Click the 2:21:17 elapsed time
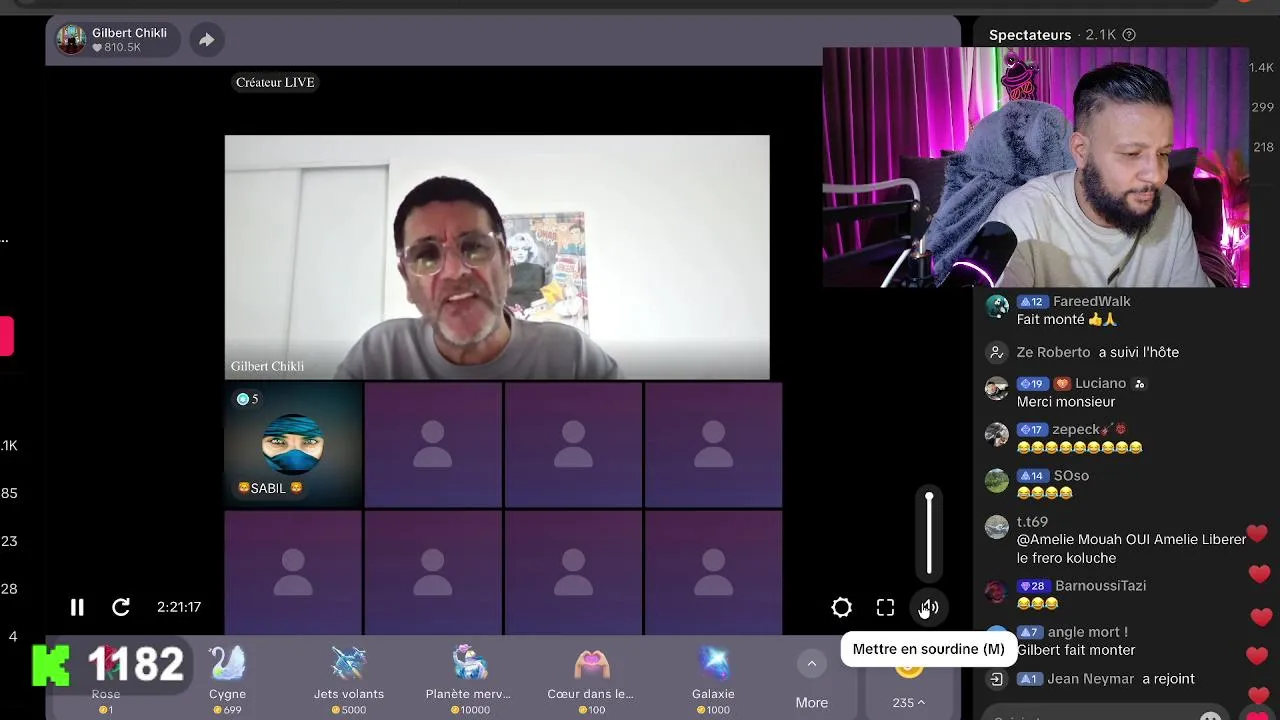 click(179, 607)
